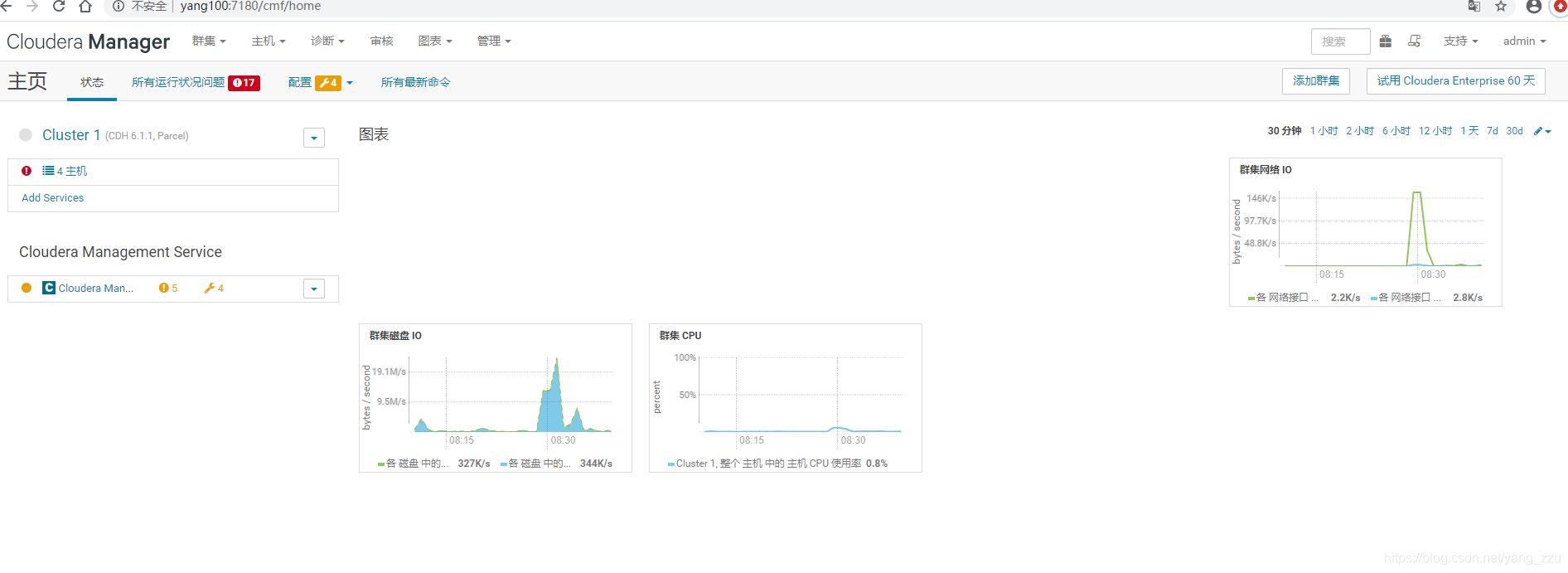Open the running commands scroll icon
1568x573 pixels.
(x=1415, y=41)
